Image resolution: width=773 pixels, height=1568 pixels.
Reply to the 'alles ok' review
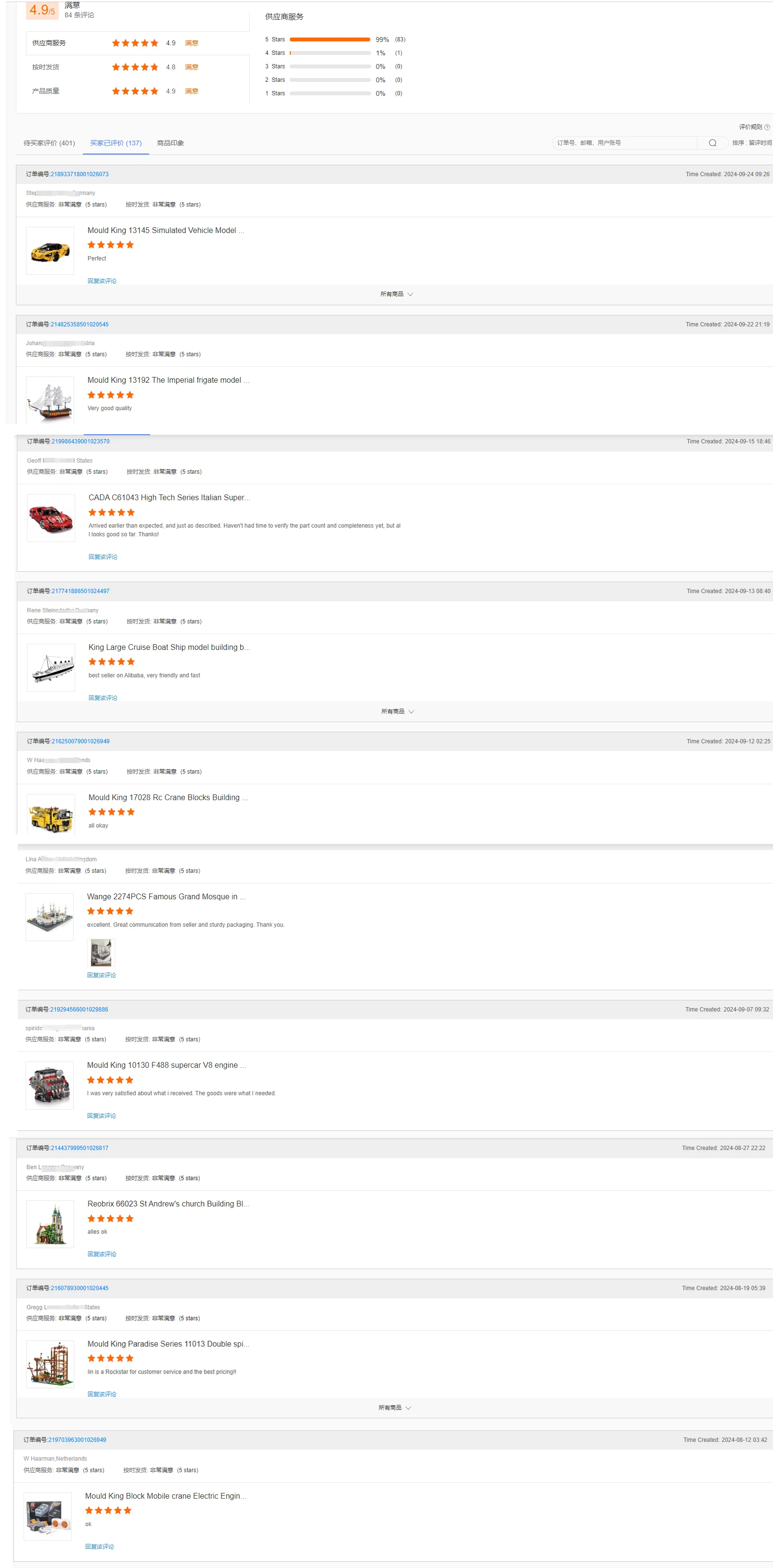[x=102, y=1254]
